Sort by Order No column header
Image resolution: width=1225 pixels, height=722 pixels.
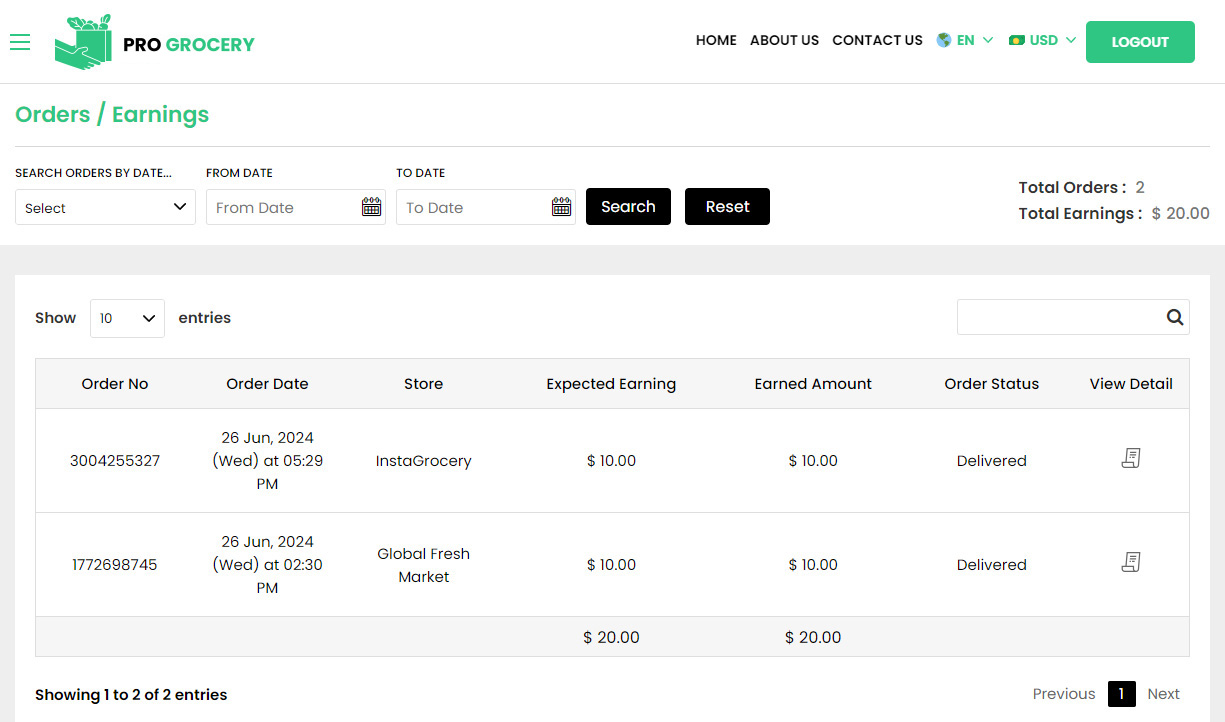(115, 384)
